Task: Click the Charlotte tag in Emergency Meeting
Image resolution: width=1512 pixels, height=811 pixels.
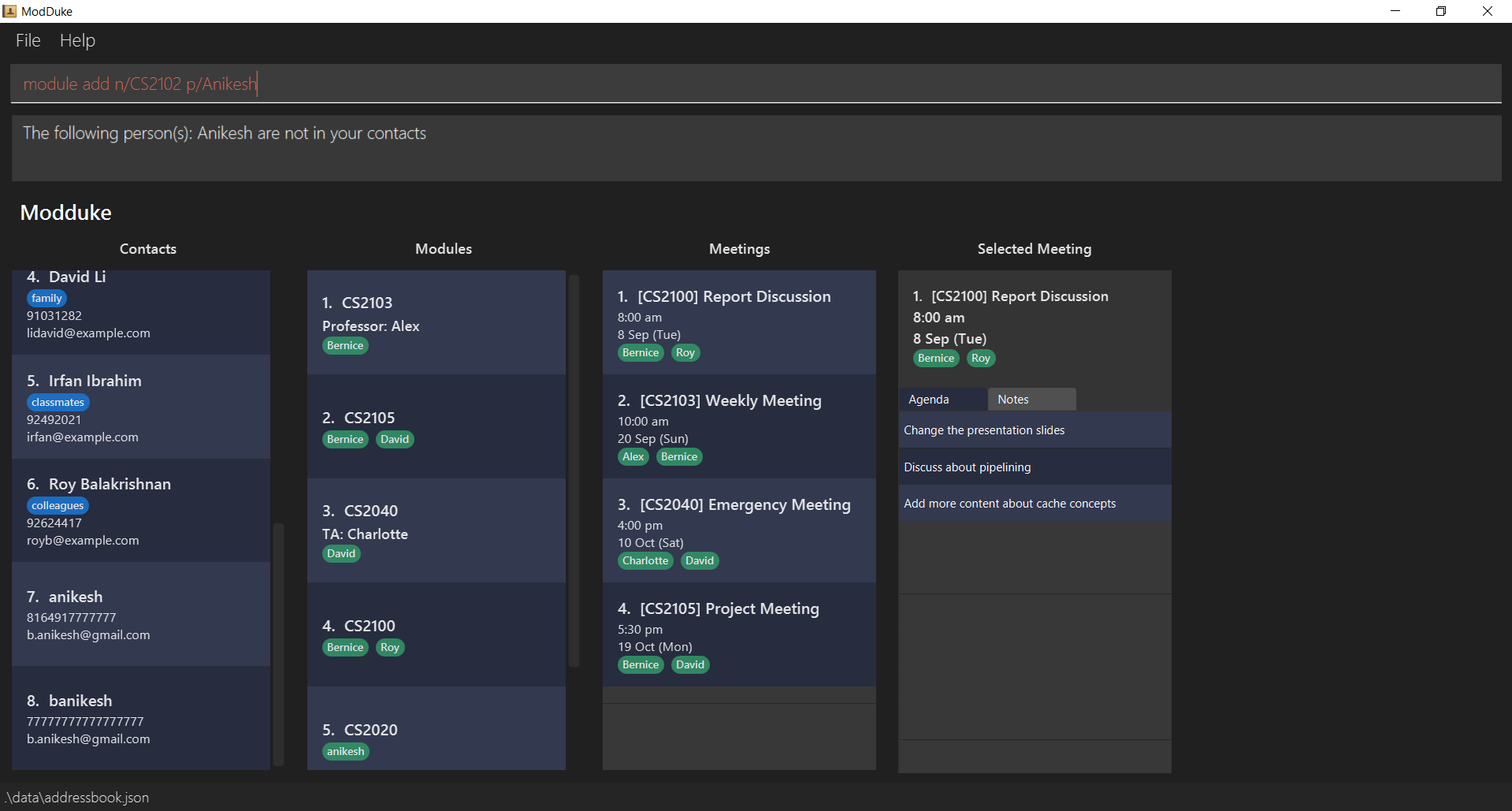Action: tap(645, 560)
